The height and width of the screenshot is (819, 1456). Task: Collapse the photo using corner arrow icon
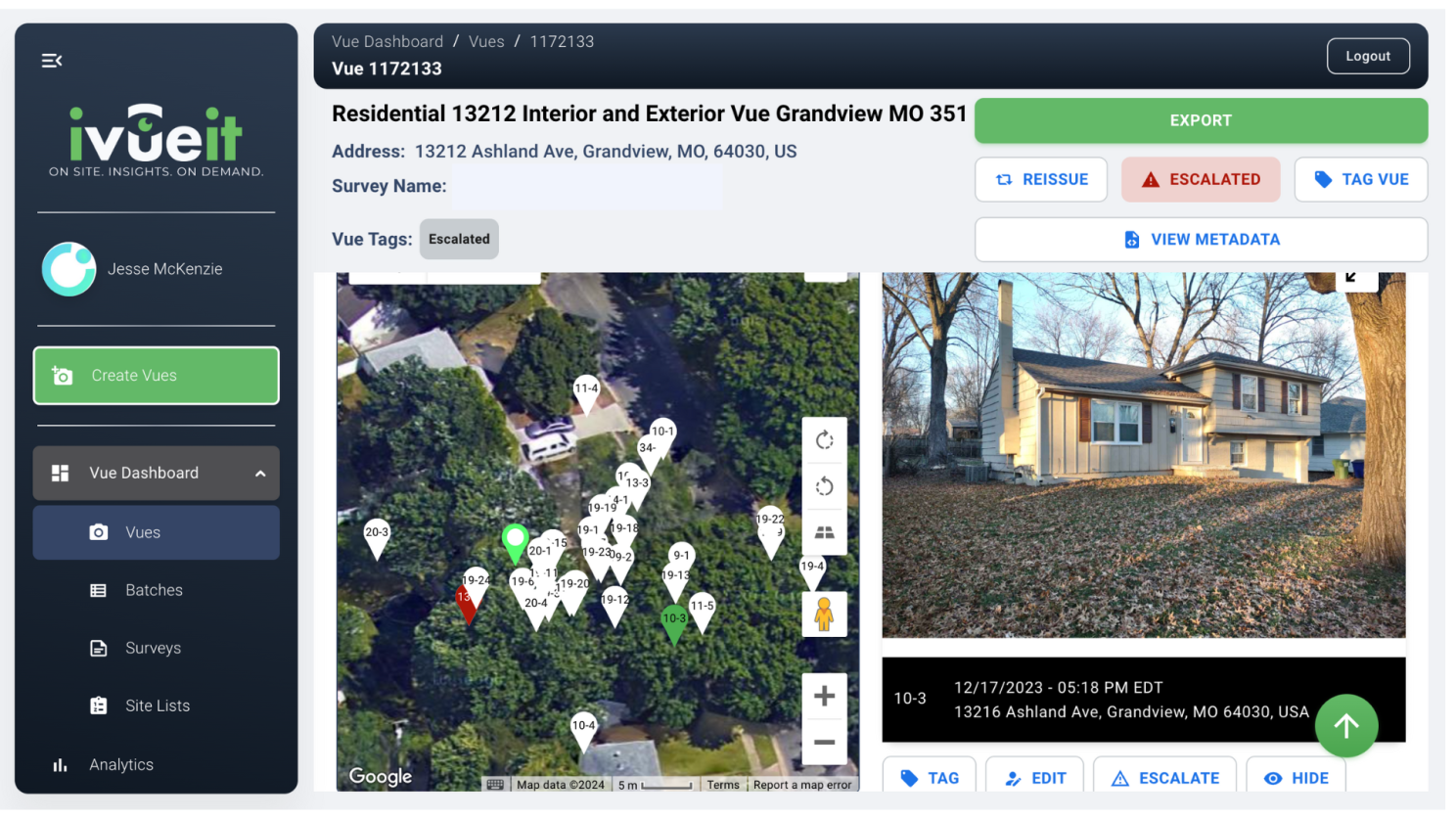click(1352, 278)
